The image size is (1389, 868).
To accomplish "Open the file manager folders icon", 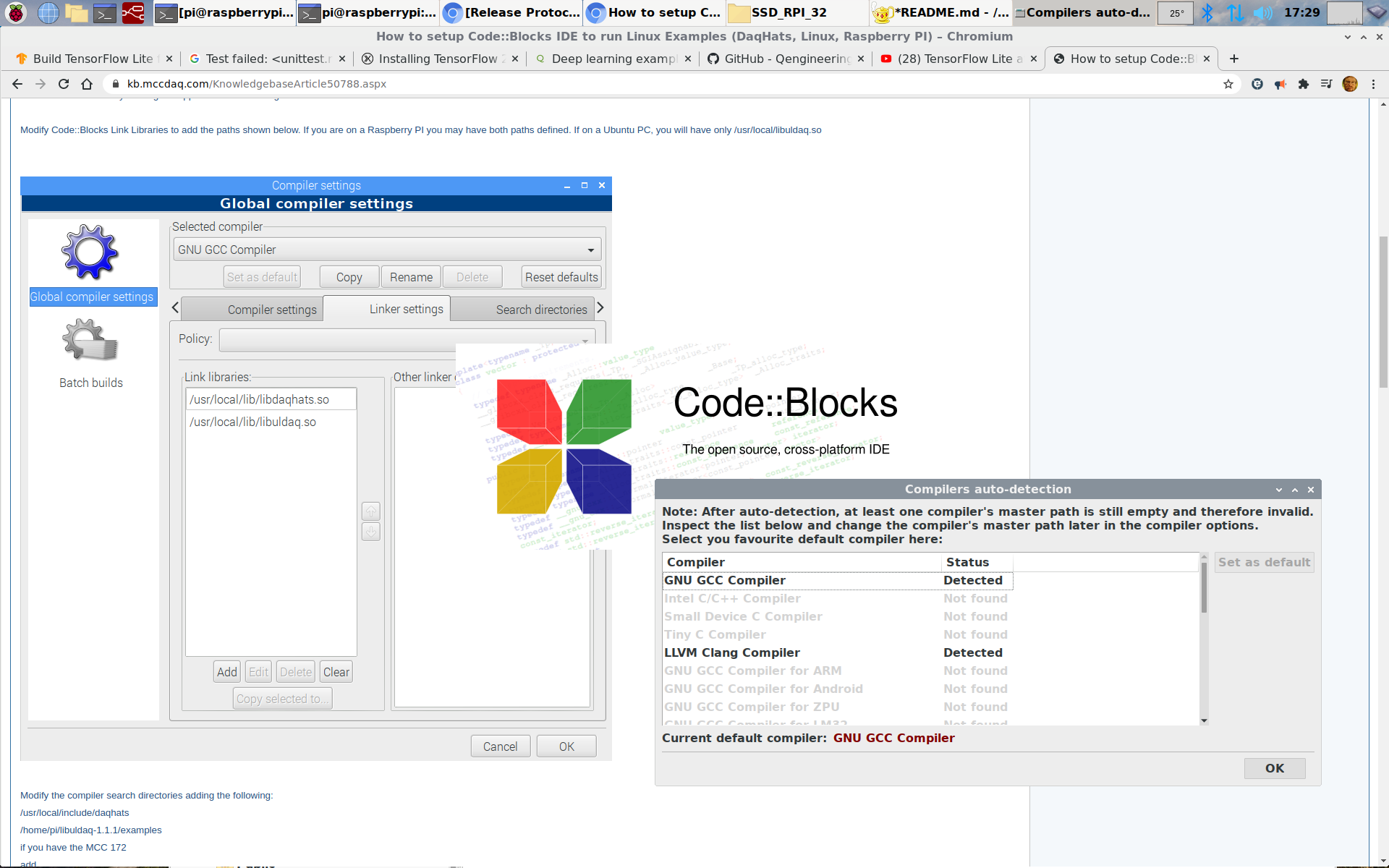I will (x=76, y=12).
